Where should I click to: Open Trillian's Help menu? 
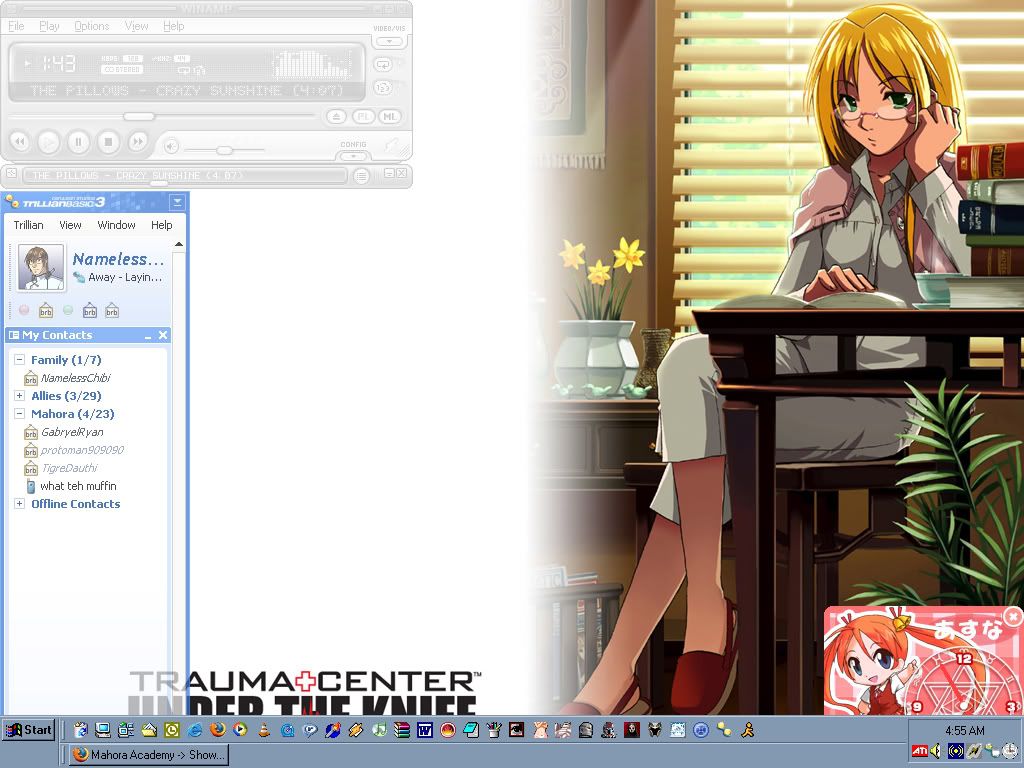pyautogui.click(x=161, y=225)
